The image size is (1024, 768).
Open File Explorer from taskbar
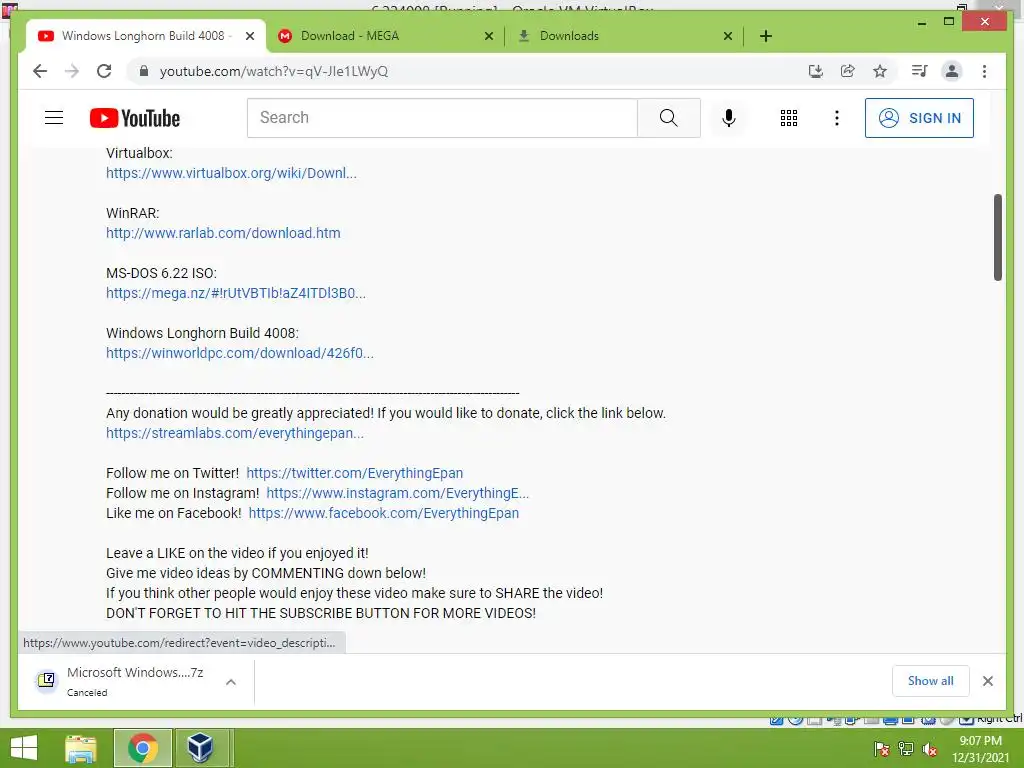point(80,748)
